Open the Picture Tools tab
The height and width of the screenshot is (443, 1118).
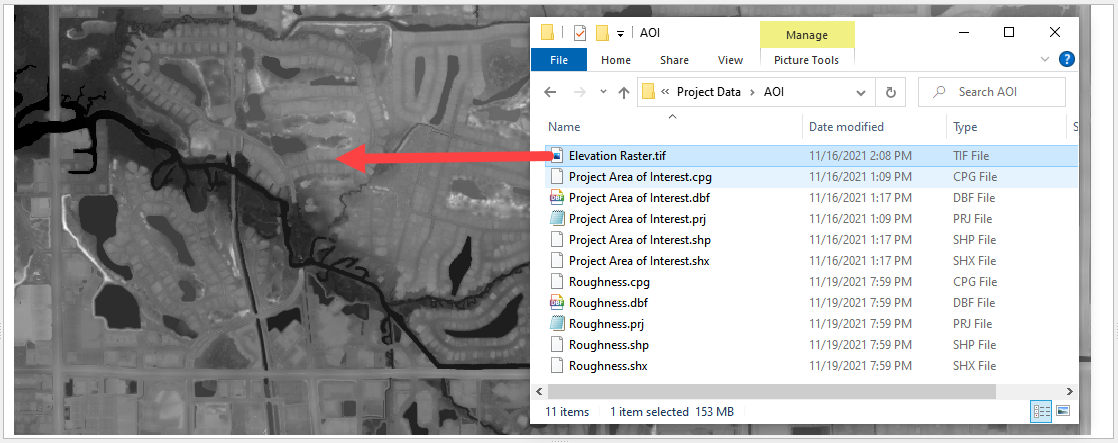click(x=806, y=60)
